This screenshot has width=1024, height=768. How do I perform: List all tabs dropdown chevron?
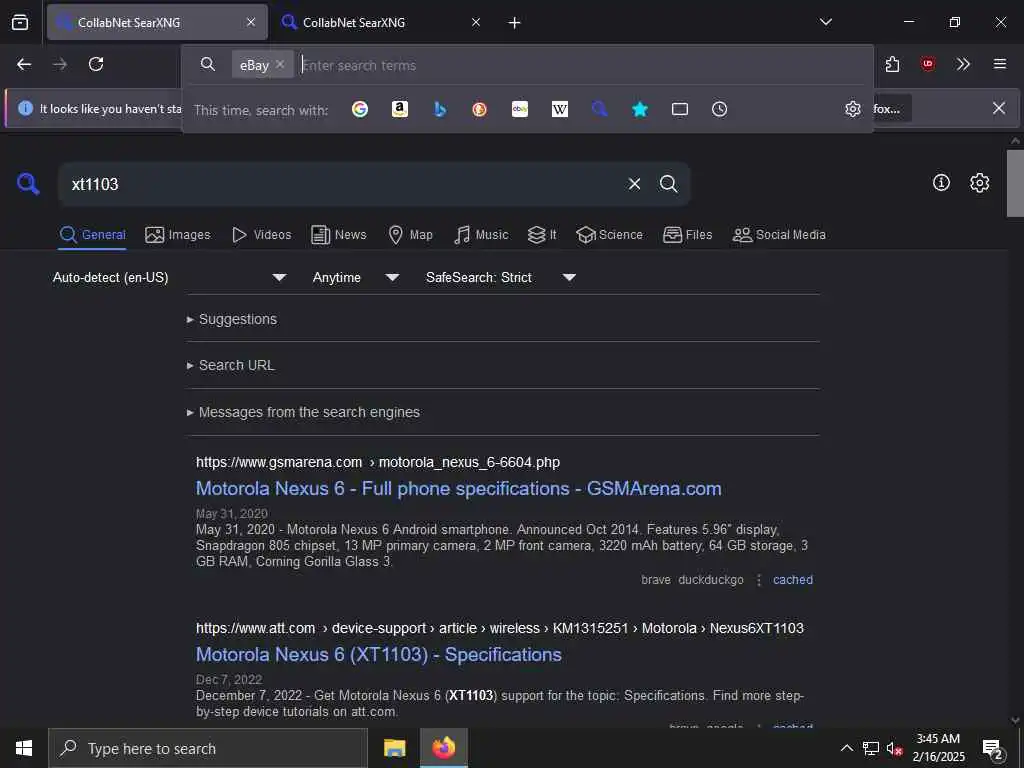(x=825, y=22)
